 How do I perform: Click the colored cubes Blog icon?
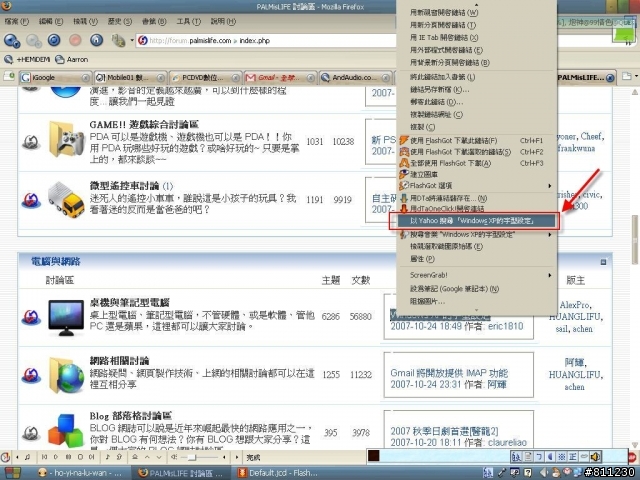(x=65, y=430)
